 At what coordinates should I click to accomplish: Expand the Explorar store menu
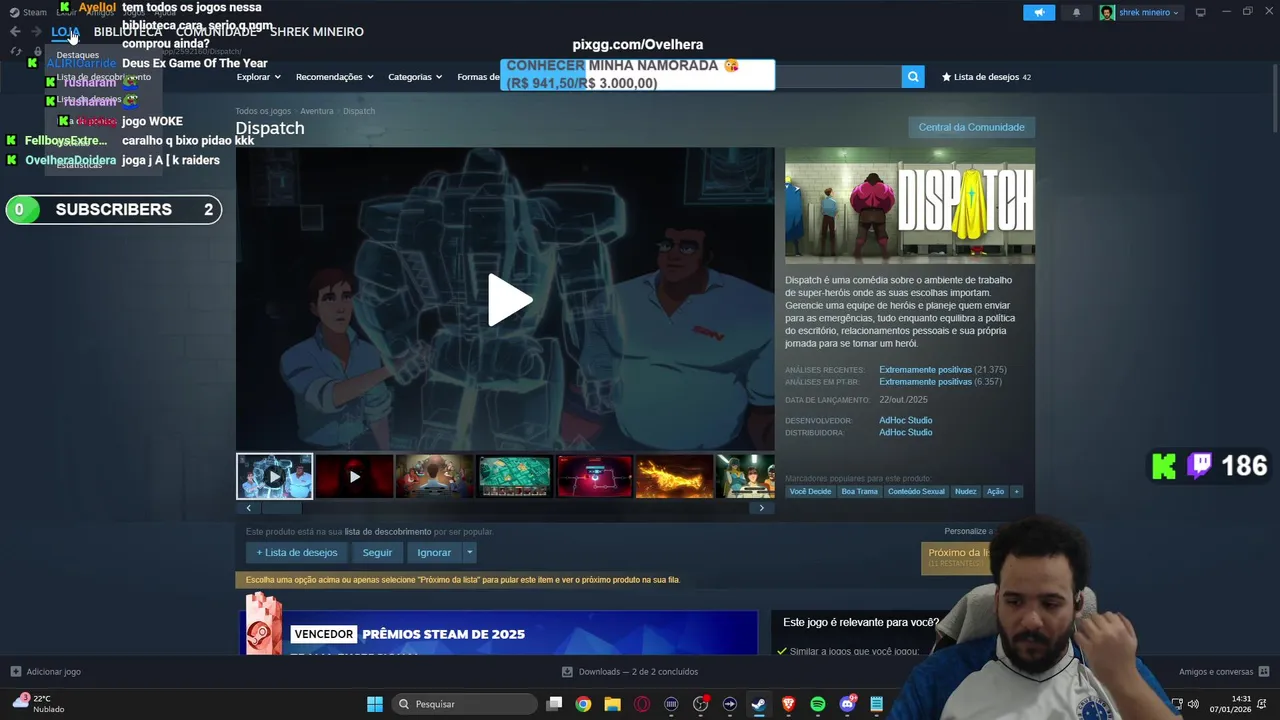(x=258, y=77)
